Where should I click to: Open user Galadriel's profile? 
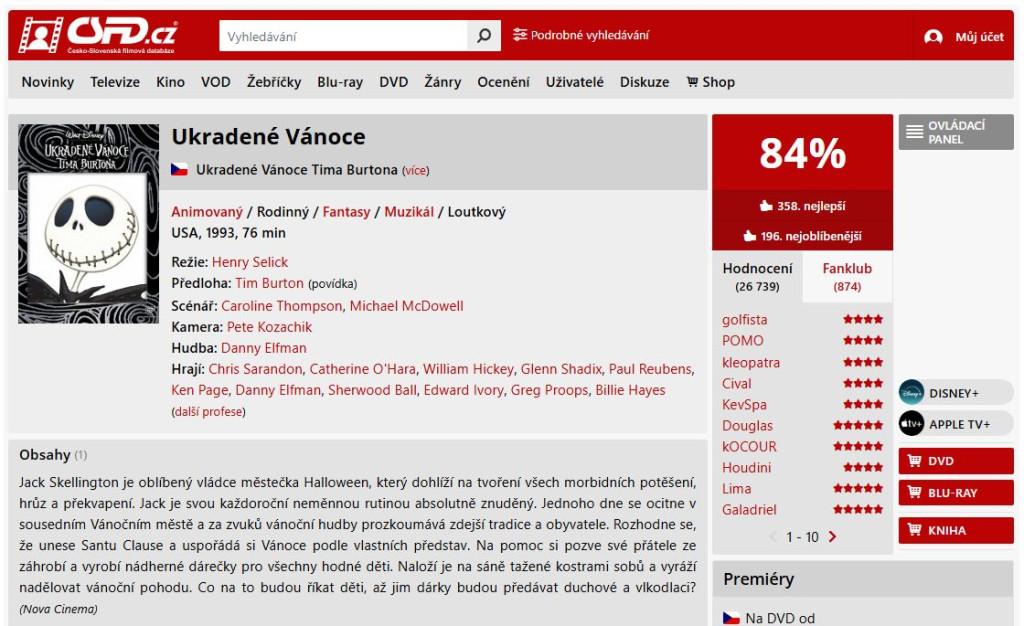749,510
